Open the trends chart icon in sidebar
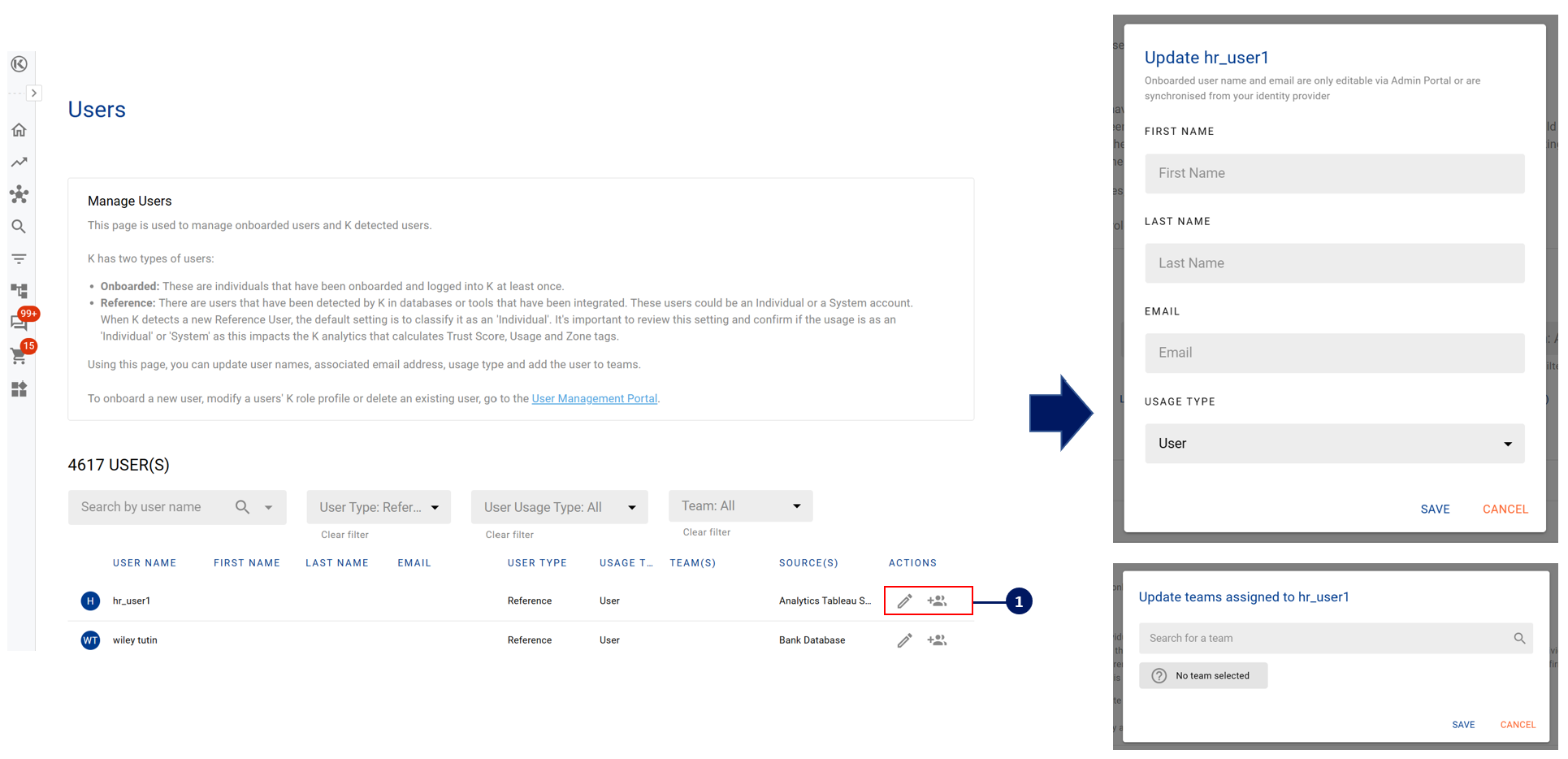Image resolution: width=1568 pixels, height=759 pixels. (x=19, y=163)
